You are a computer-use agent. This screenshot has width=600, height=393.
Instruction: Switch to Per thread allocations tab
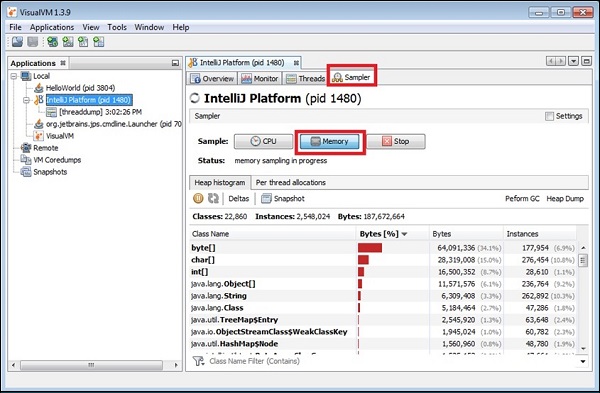291,183
